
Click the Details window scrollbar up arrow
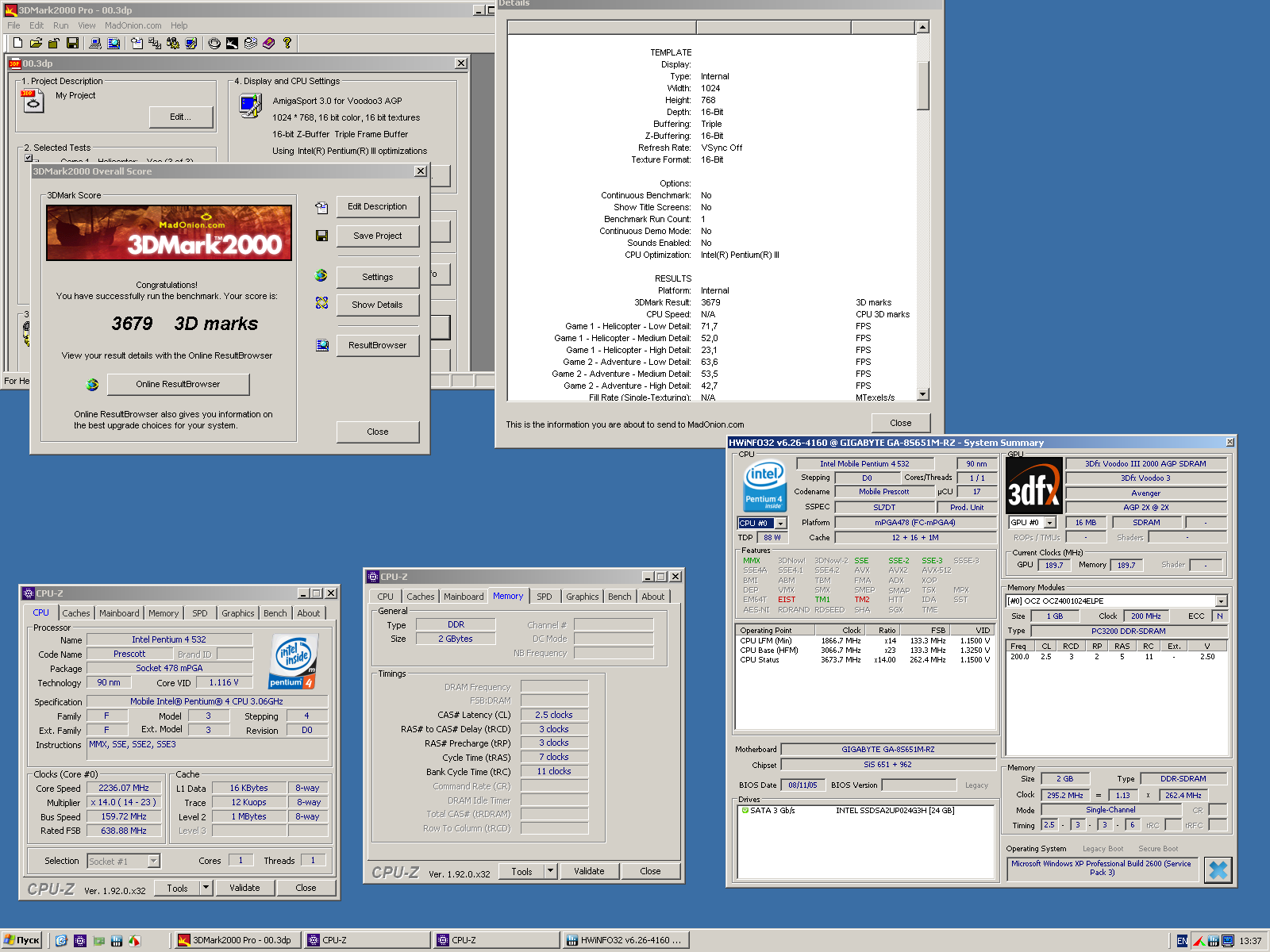(922, 27)
